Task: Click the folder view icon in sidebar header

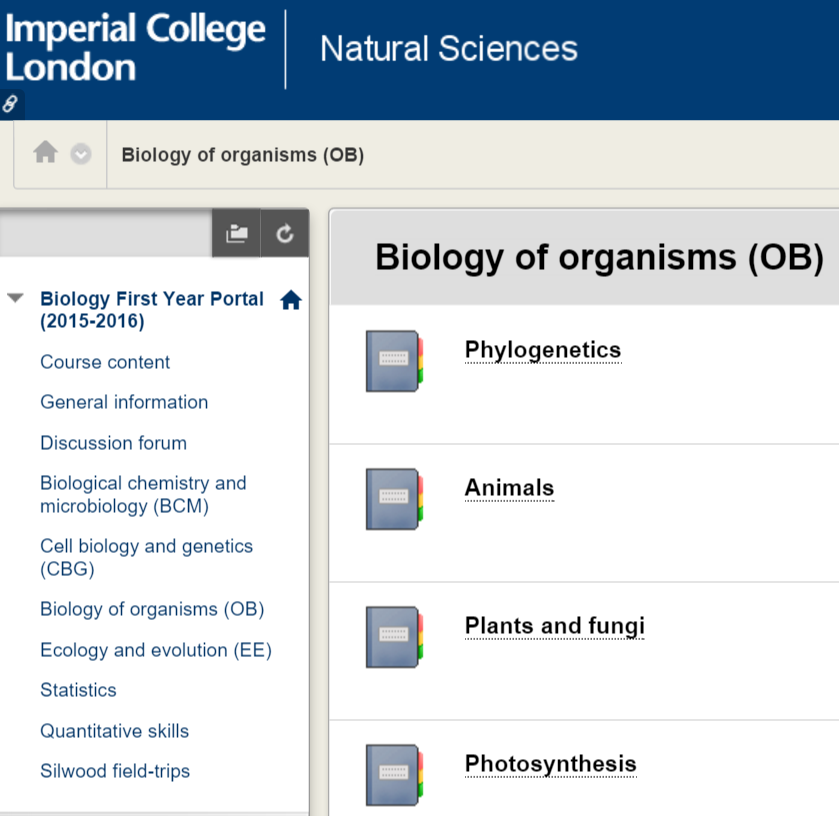Action: 236,233
